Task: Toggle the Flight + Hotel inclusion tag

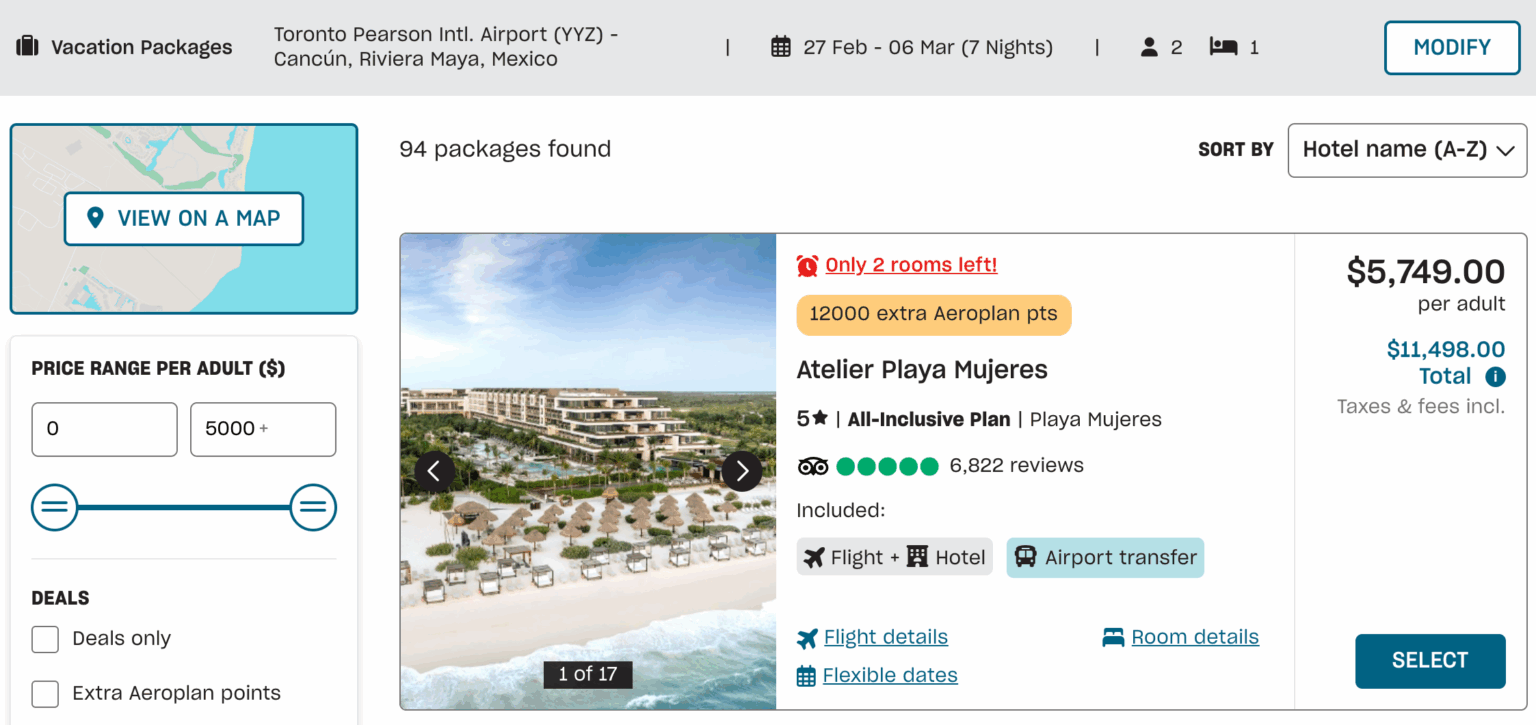Action: coord(894,556)
